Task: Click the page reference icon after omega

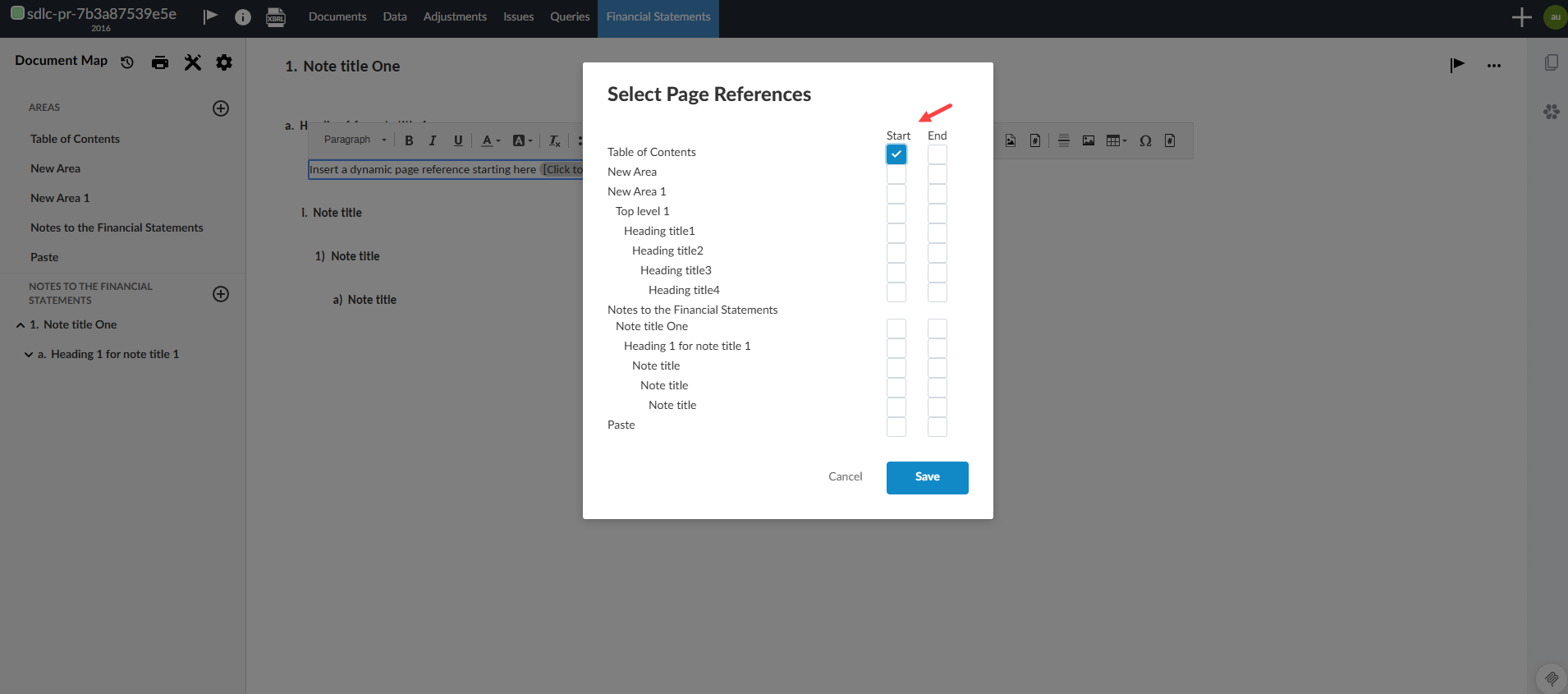Action: click(1170, 140)
